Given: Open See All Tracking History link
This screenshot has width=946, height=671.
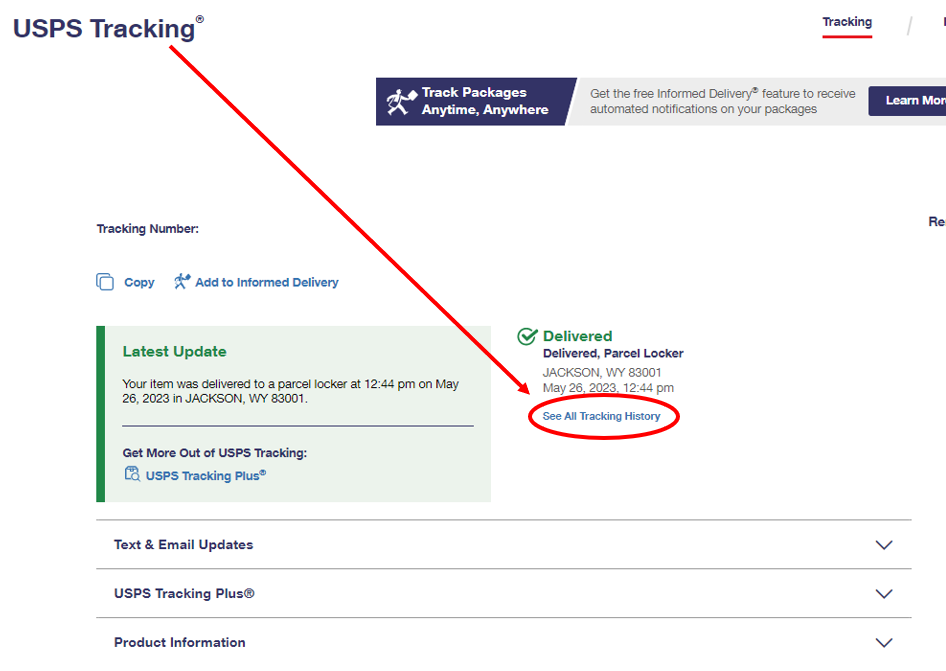Looking at the screenshot, I should pos(602,416).
